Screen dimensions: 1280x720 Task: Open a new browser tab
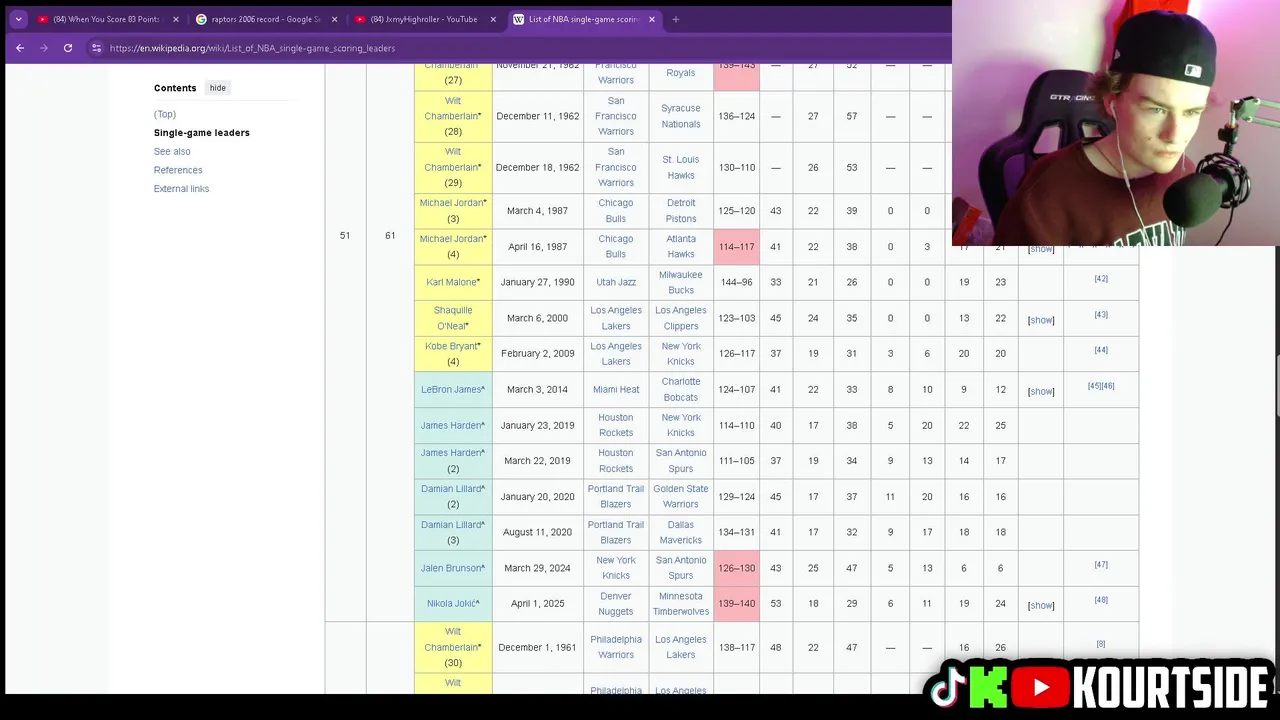pyautogui.click(x=675, y=19)
